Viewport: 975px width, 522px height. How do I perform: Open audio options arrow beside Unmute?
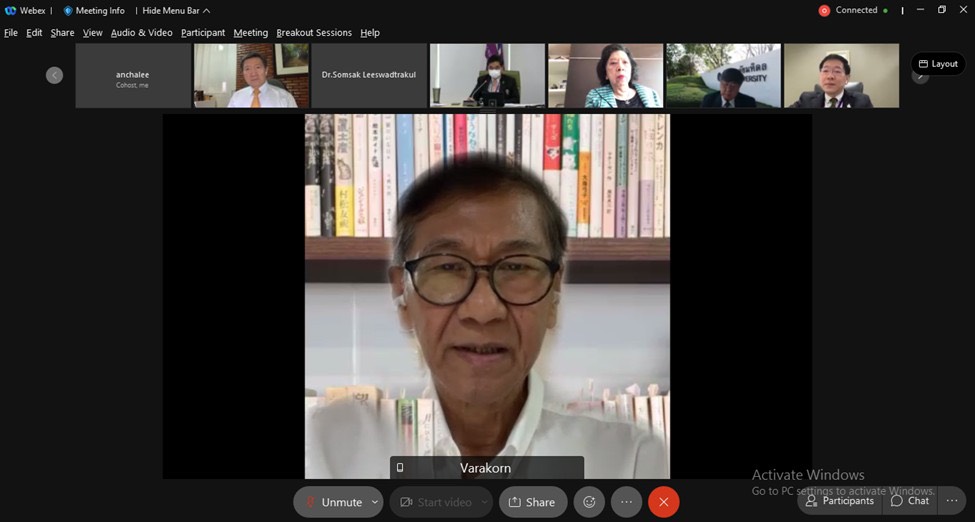375,502
